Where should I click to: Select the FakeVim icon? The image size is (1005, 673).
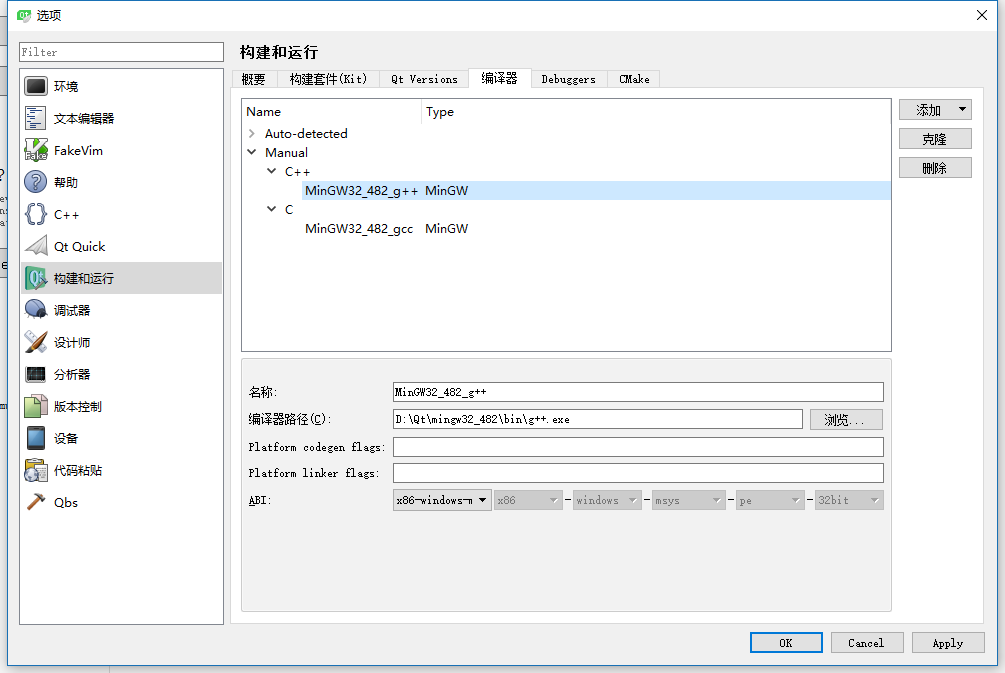pyautogui.click(x=36, y=150)
